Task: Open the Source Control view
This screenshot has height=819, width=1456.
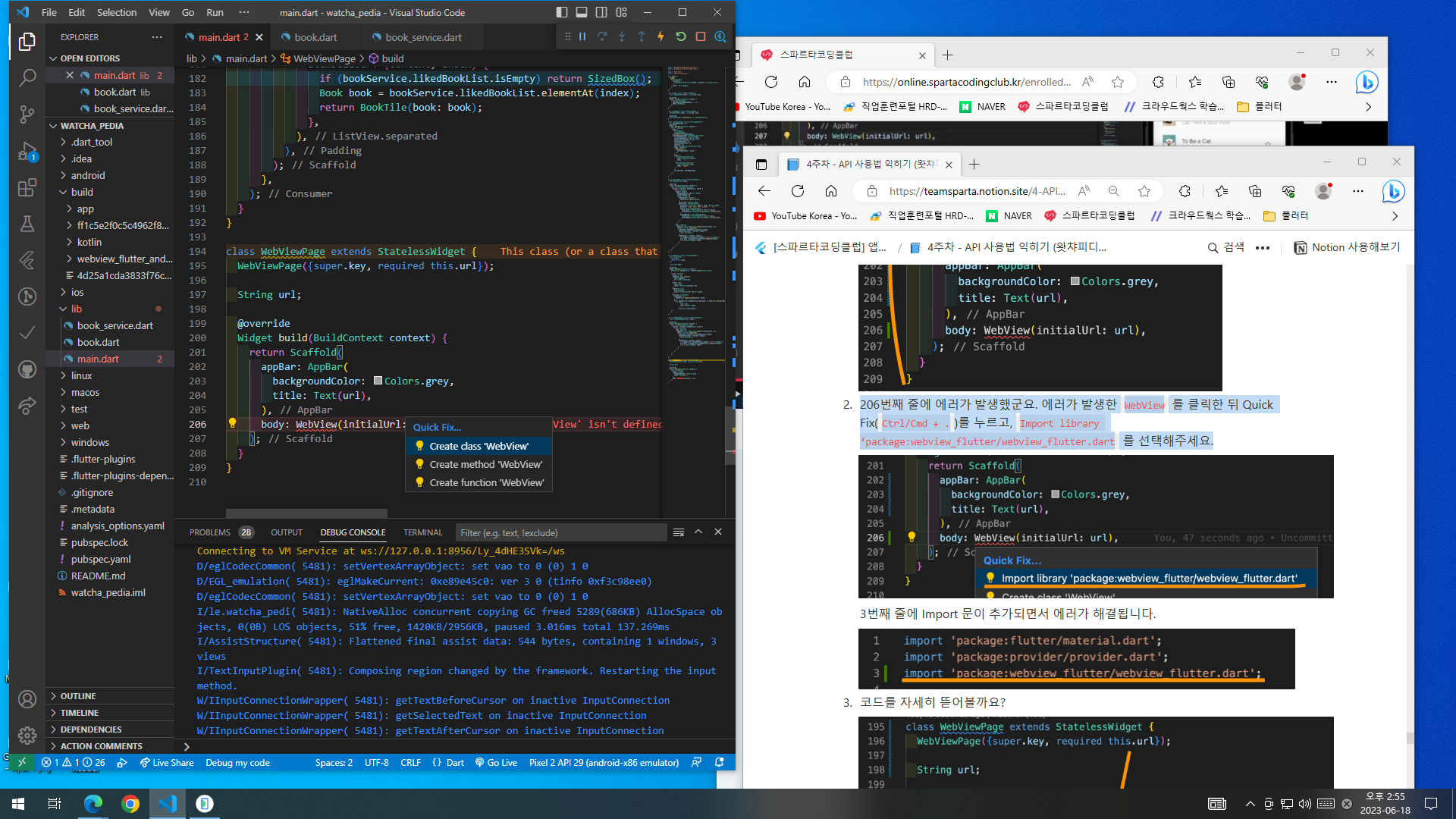Action: [x=27, y=114]
